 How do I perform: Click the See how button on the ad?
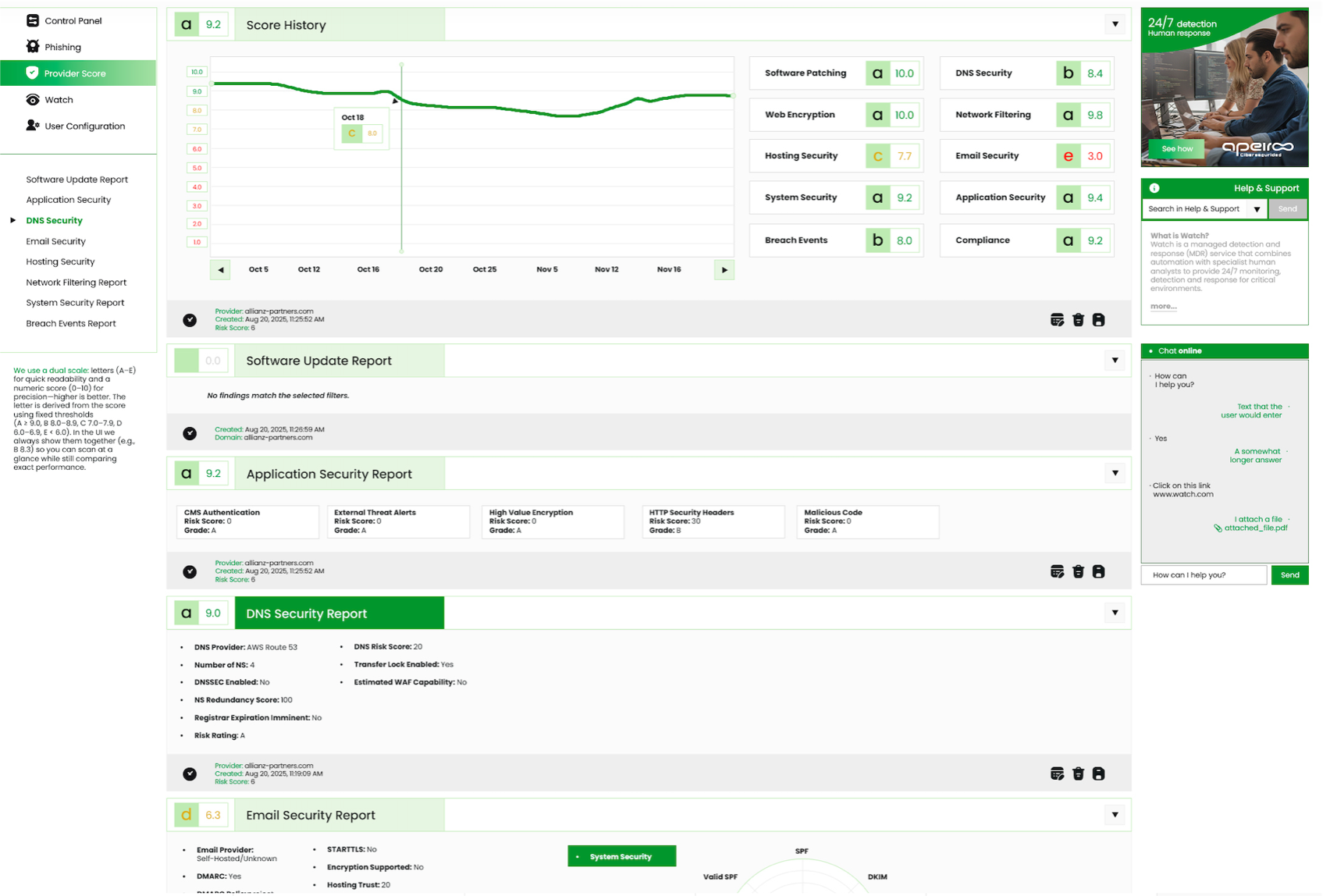1176,148
